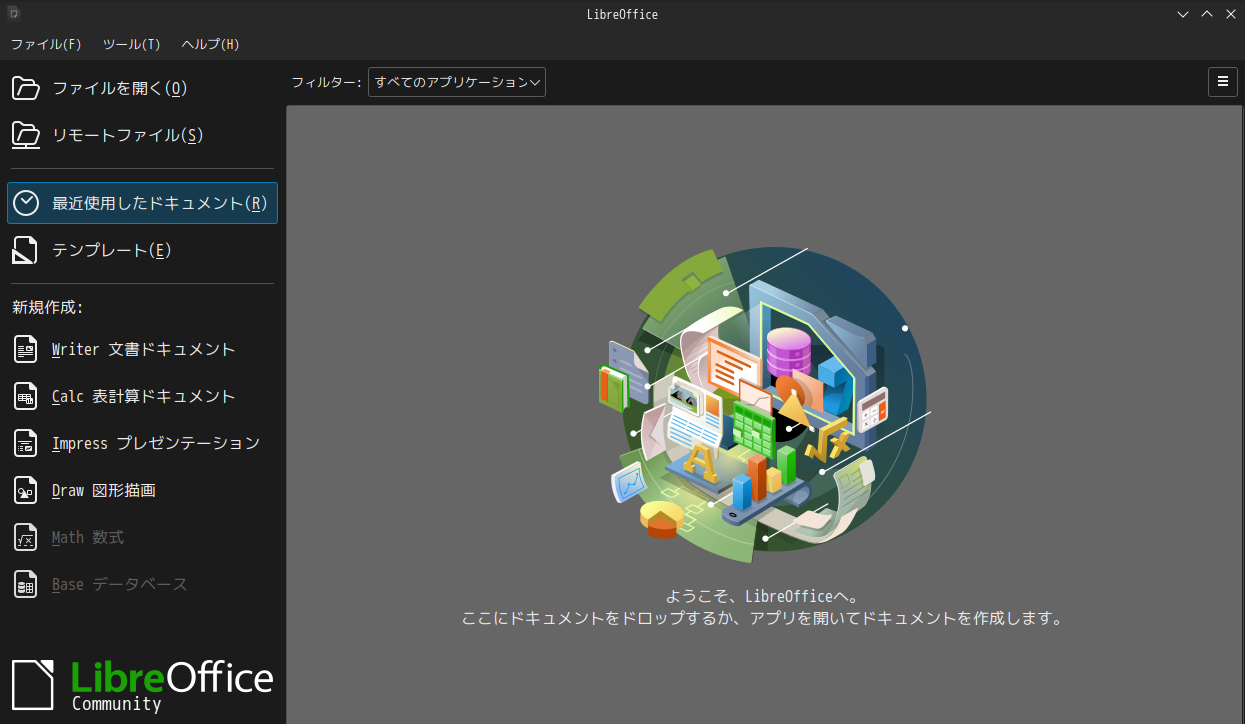
Task: Click the open folder icon beside ファイルを開く
Action: coord(26,88)
